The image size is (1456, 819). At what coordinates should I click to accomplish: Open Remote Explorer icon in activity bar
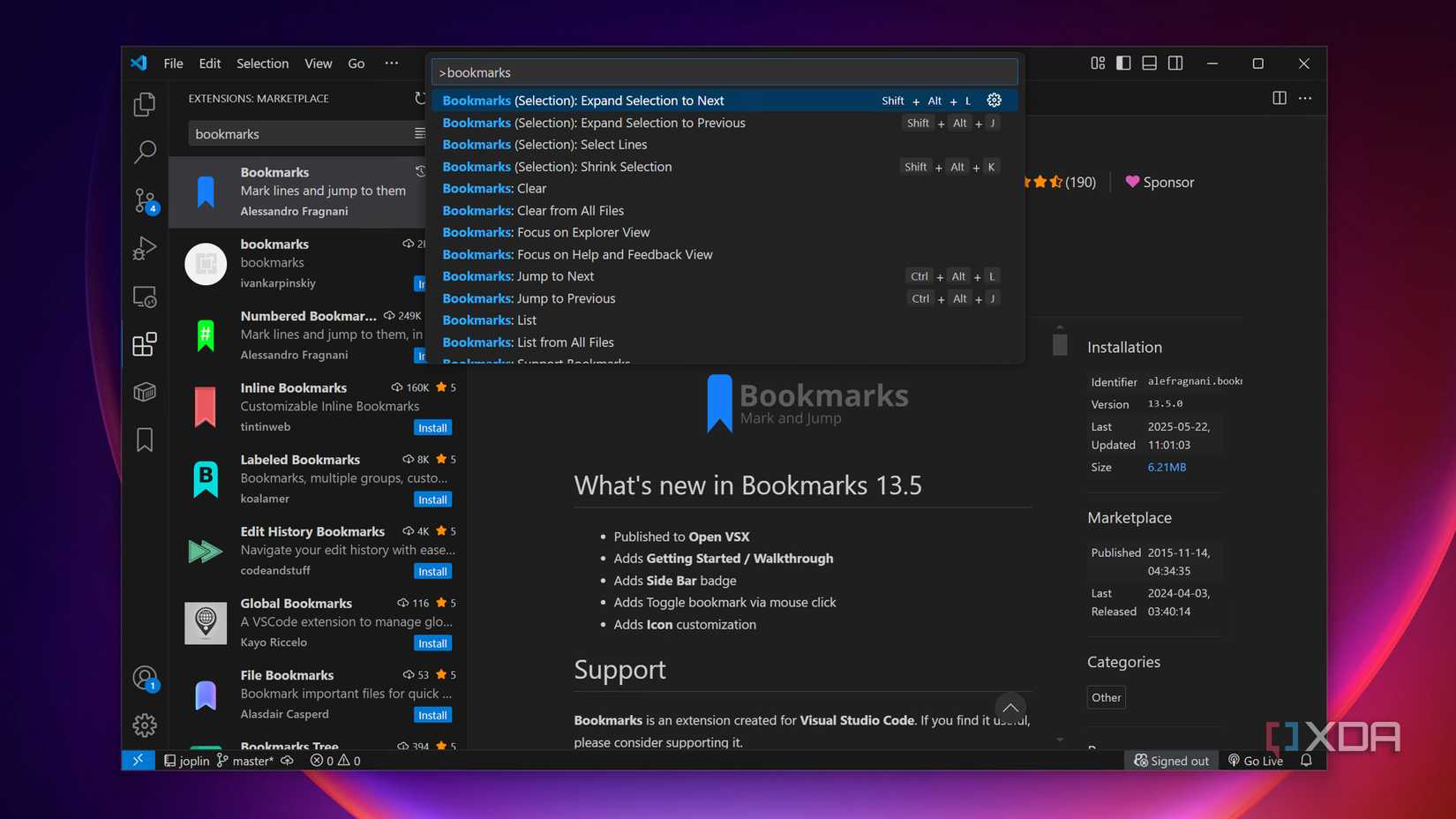(x=145, y=297)
